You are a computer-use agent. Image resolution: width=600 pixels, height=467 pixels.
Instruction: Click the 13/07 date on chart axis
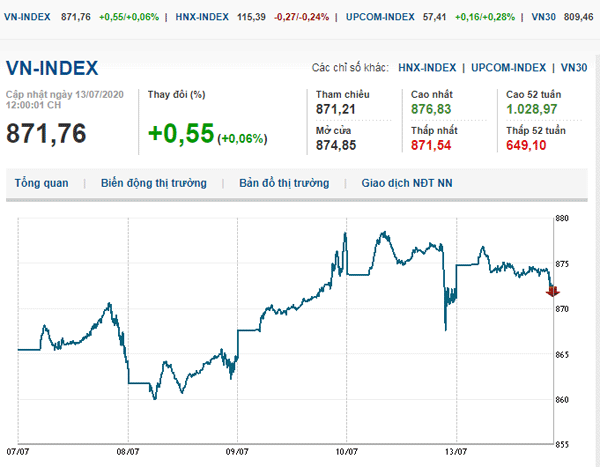tap(455, 451)
